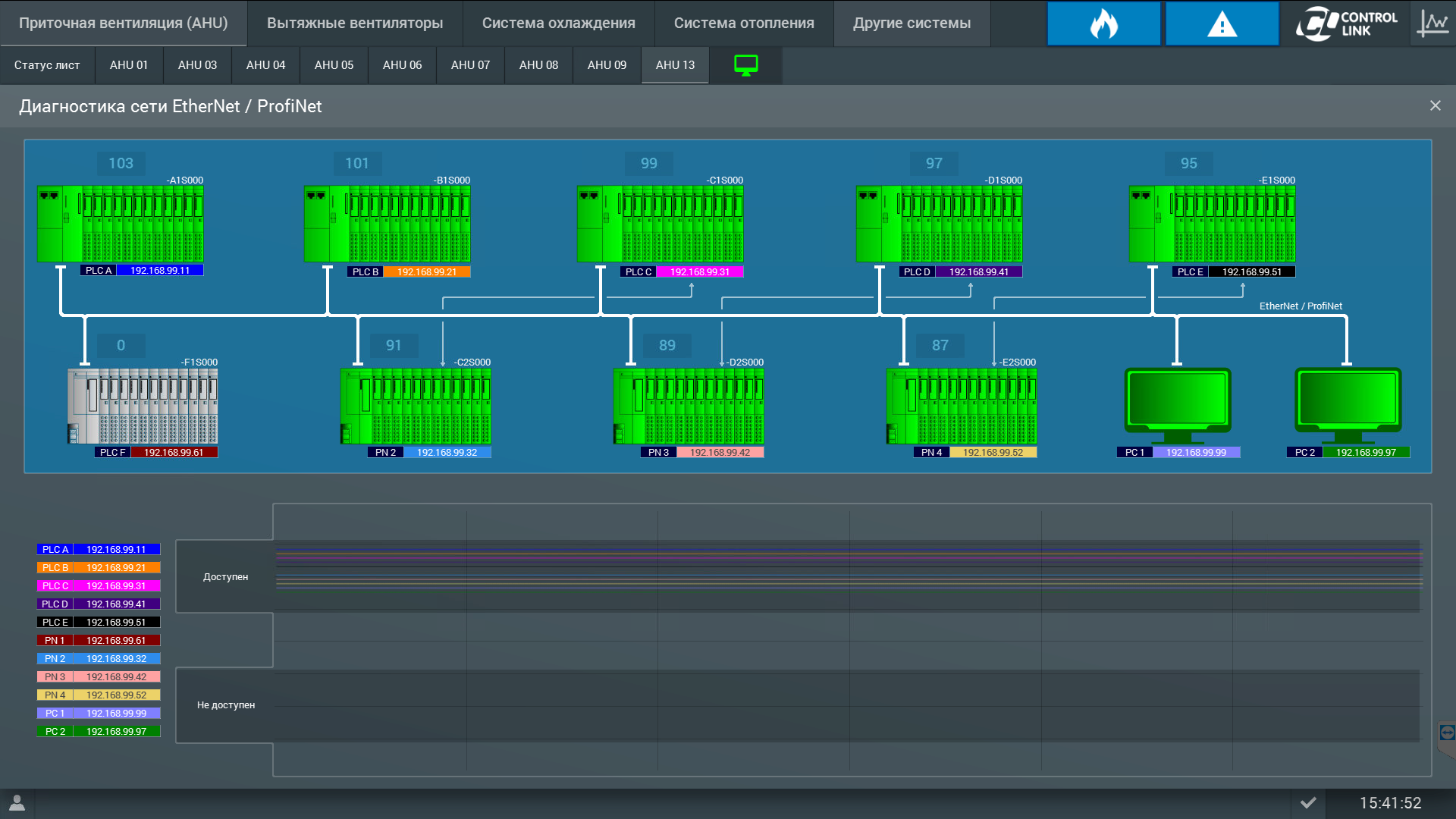Click the fire alarm flame icon
1456x819 pixels.
[1103, 24]
